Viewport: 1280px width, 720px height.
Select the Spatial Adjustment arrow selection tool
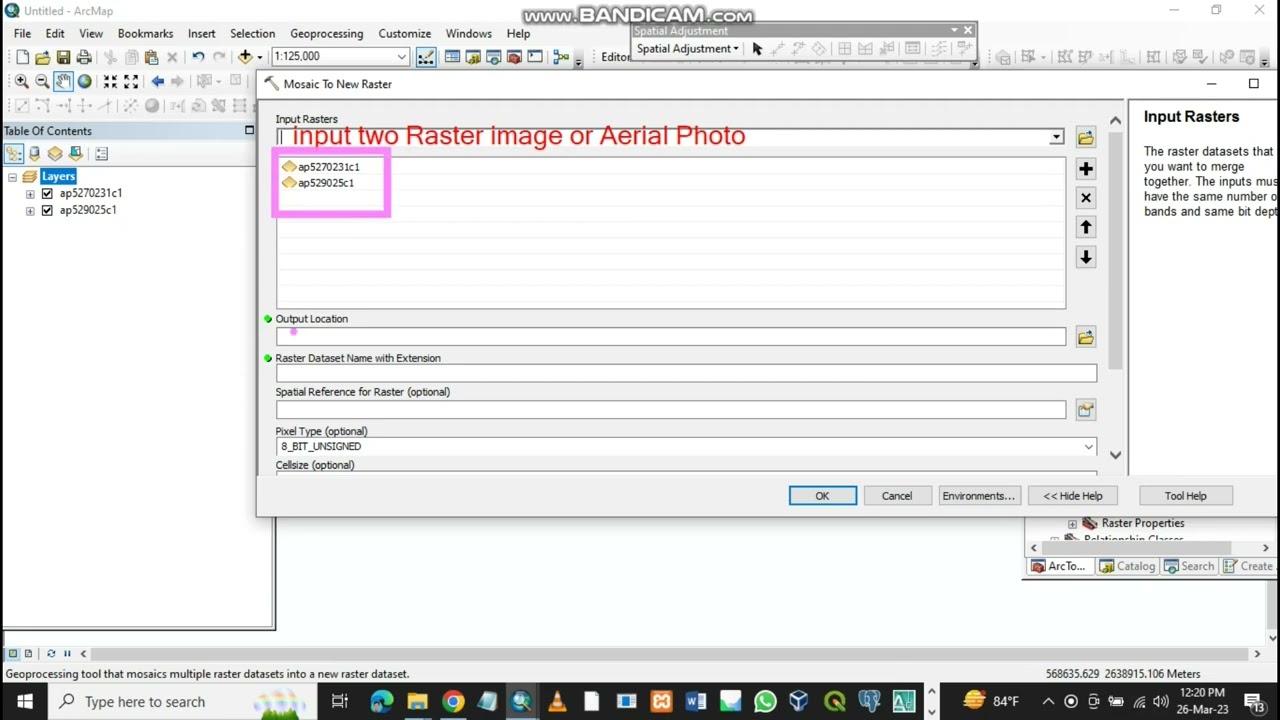tap(757, 49)
